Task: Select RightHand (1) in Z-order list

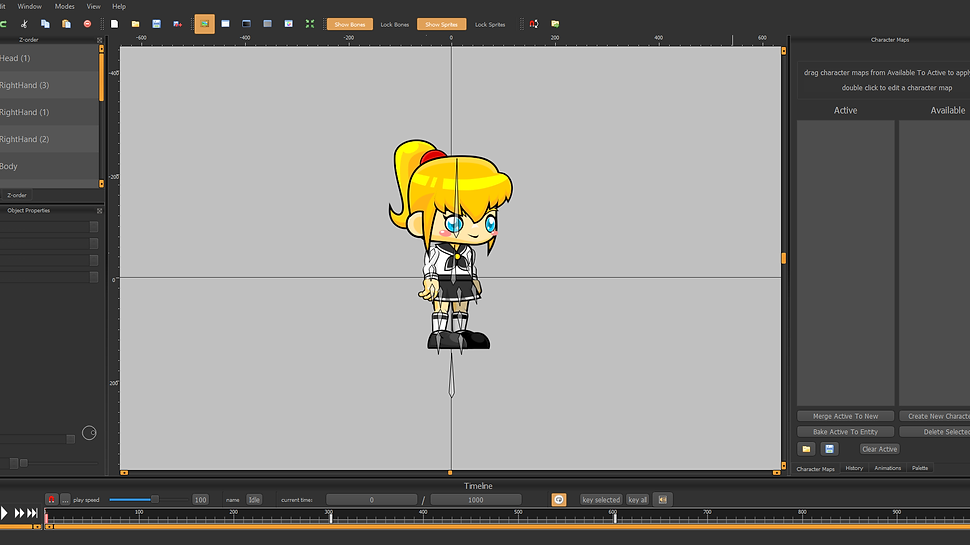Action: point(49,113)
